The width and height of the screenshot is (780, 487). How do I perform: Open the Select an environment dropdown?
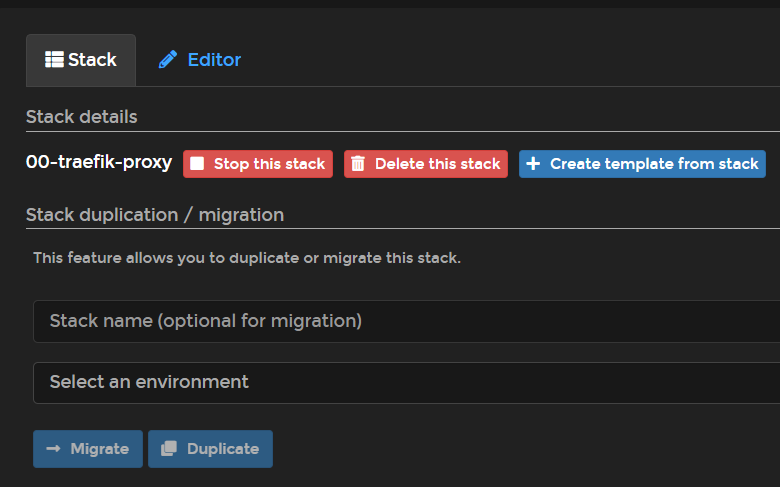tap(406, 383)
